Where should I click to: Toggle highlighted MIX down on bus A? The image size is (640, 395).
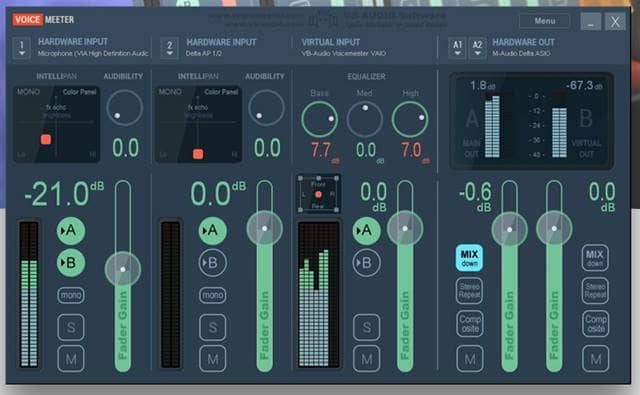[x=469, y=258]
